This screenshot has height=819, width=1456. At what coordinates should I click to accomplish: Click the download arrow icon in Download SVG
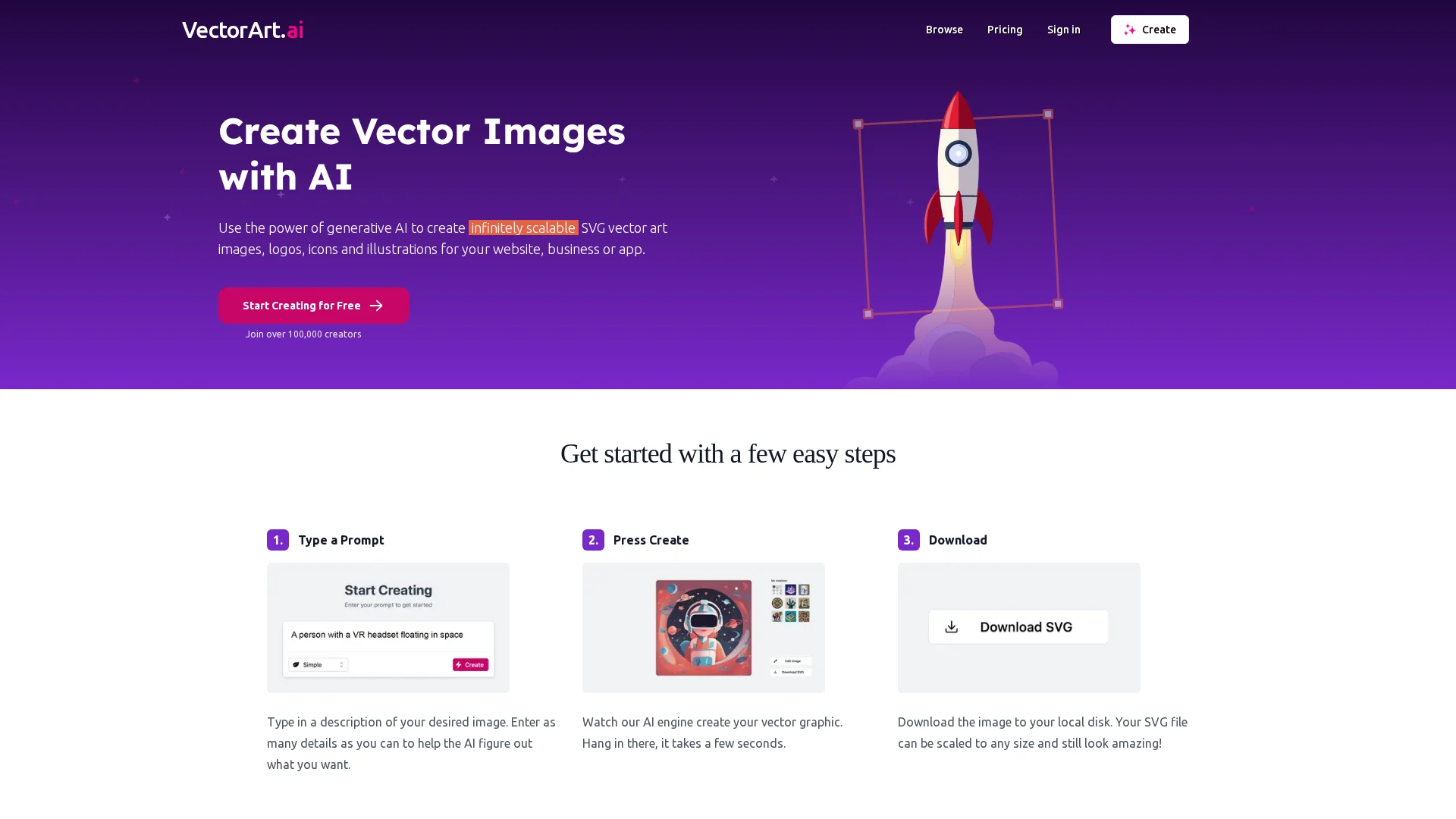(951, 627)
